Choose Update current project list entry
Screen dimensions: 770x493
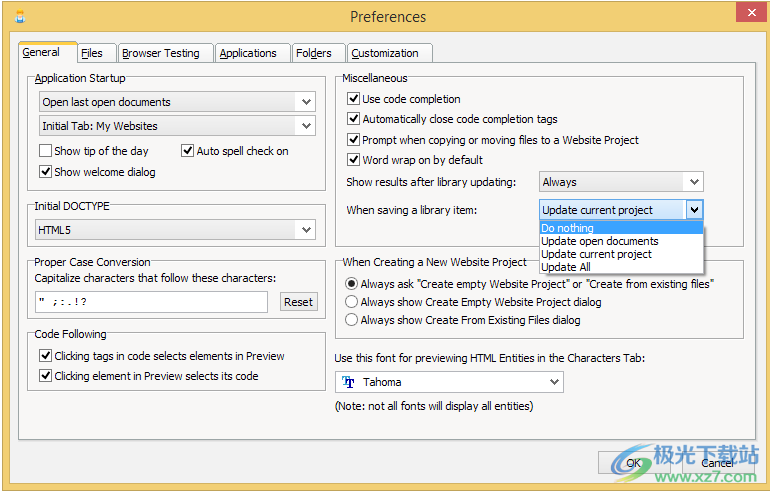[621, 254]
